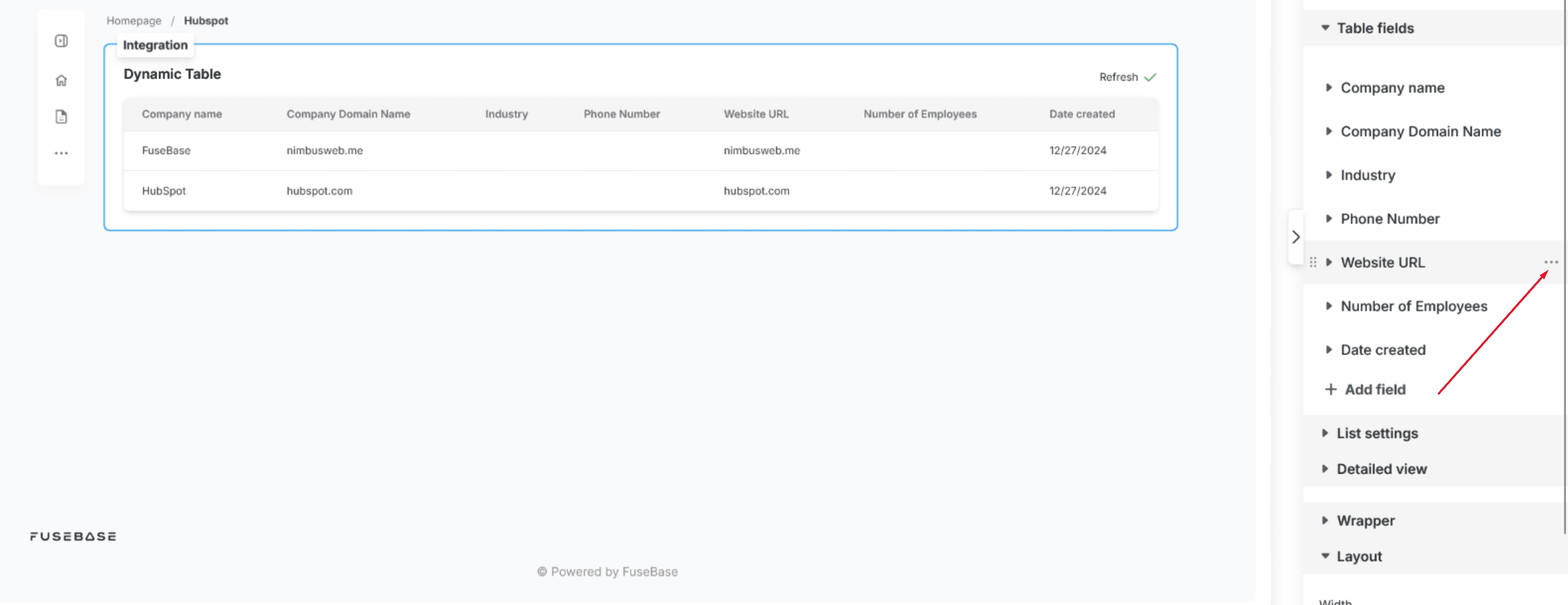
Task: Click the Company Domain Name column header
Action: tap(348, 114)
